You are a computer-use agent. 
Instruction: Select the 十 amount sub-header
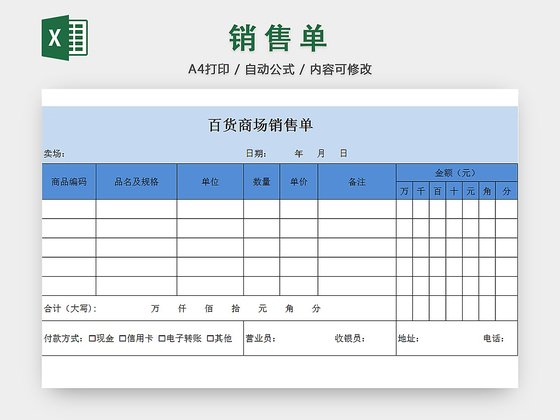click(x=454, y=191)
